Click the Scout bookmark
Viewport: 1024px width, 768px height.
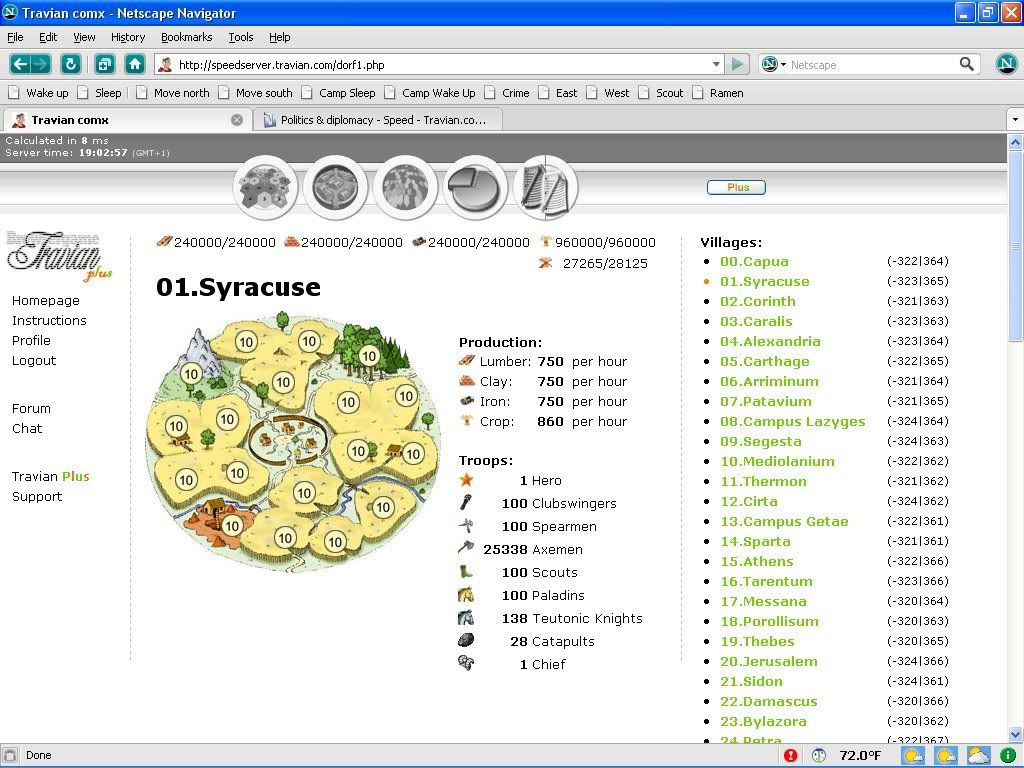click(x=661, y=93)
